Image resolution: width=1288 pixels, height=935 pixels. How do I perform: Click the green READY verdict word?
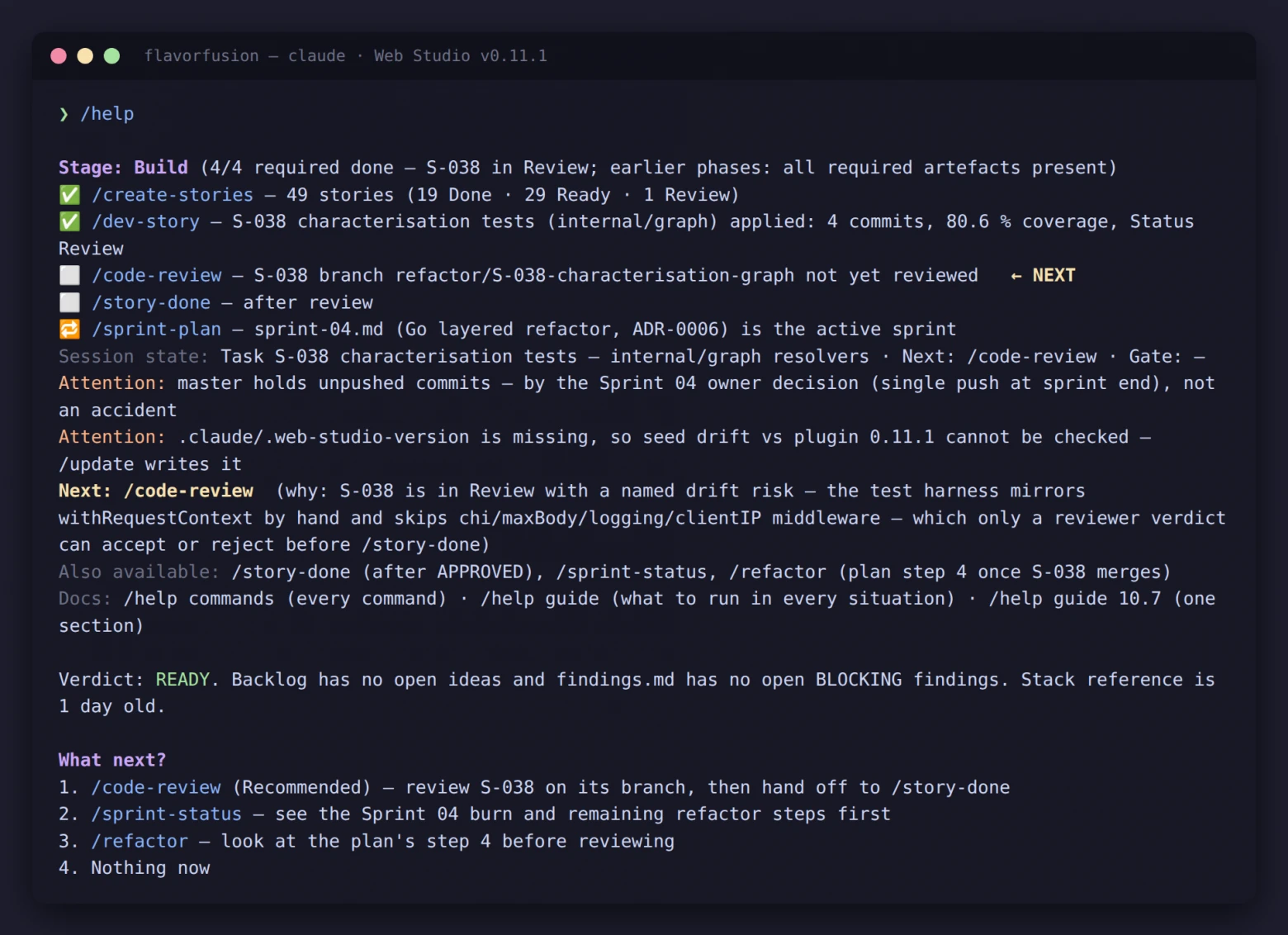pos(182,680)
